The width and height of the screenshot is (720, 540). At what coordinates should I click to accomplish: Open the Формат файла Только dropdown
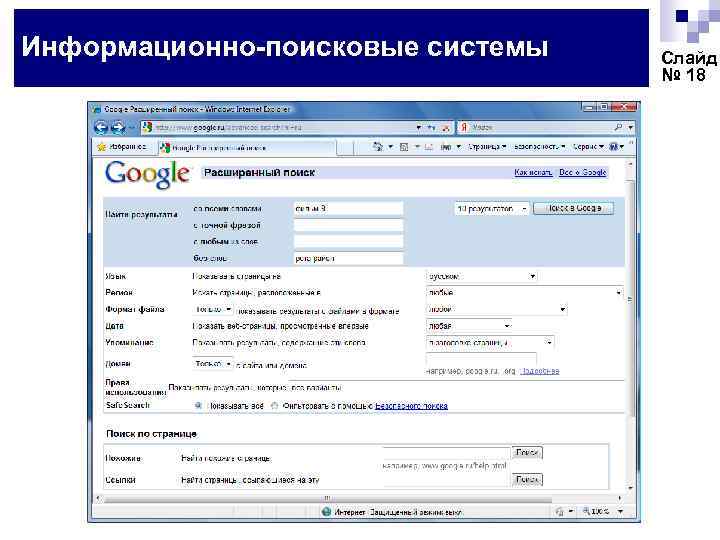point(213,309)
